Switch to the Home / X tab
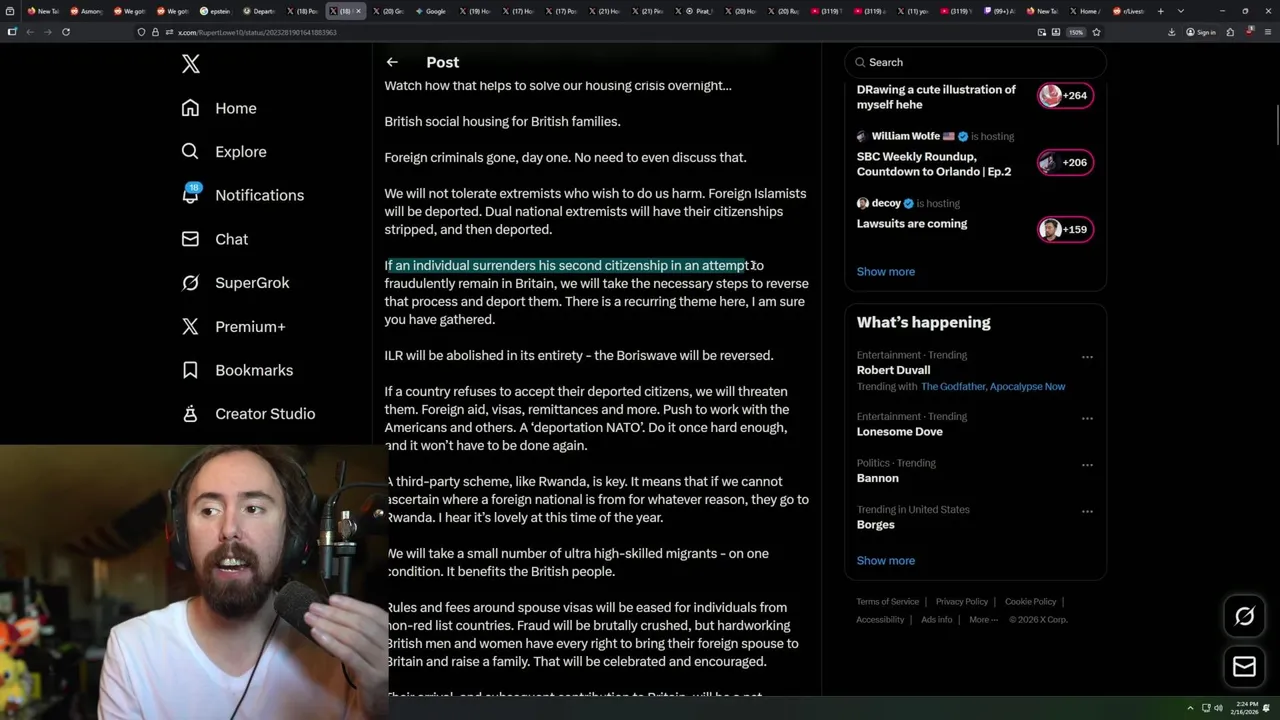This screenshot has width=1280, height=720. tap(1086, 11)
